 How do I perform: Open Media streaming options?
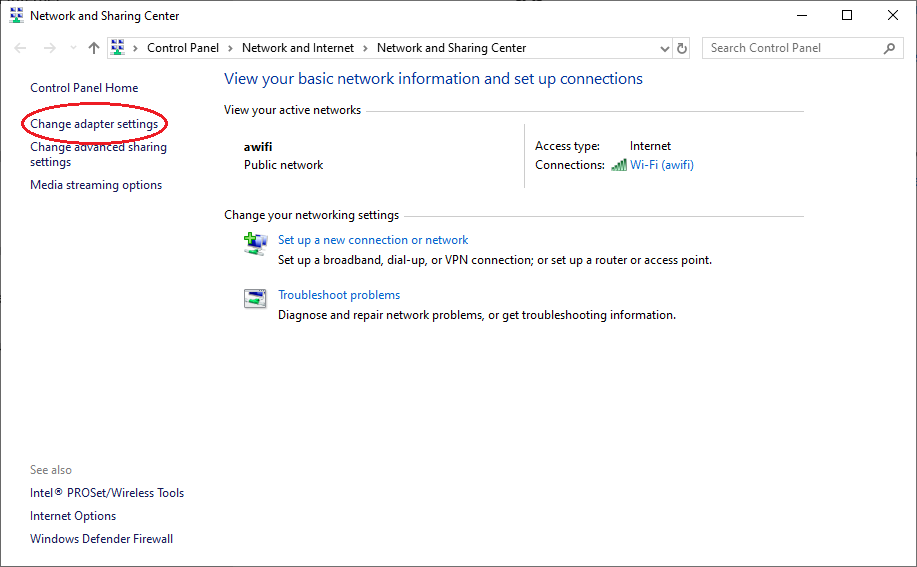(x=96, y=185)
